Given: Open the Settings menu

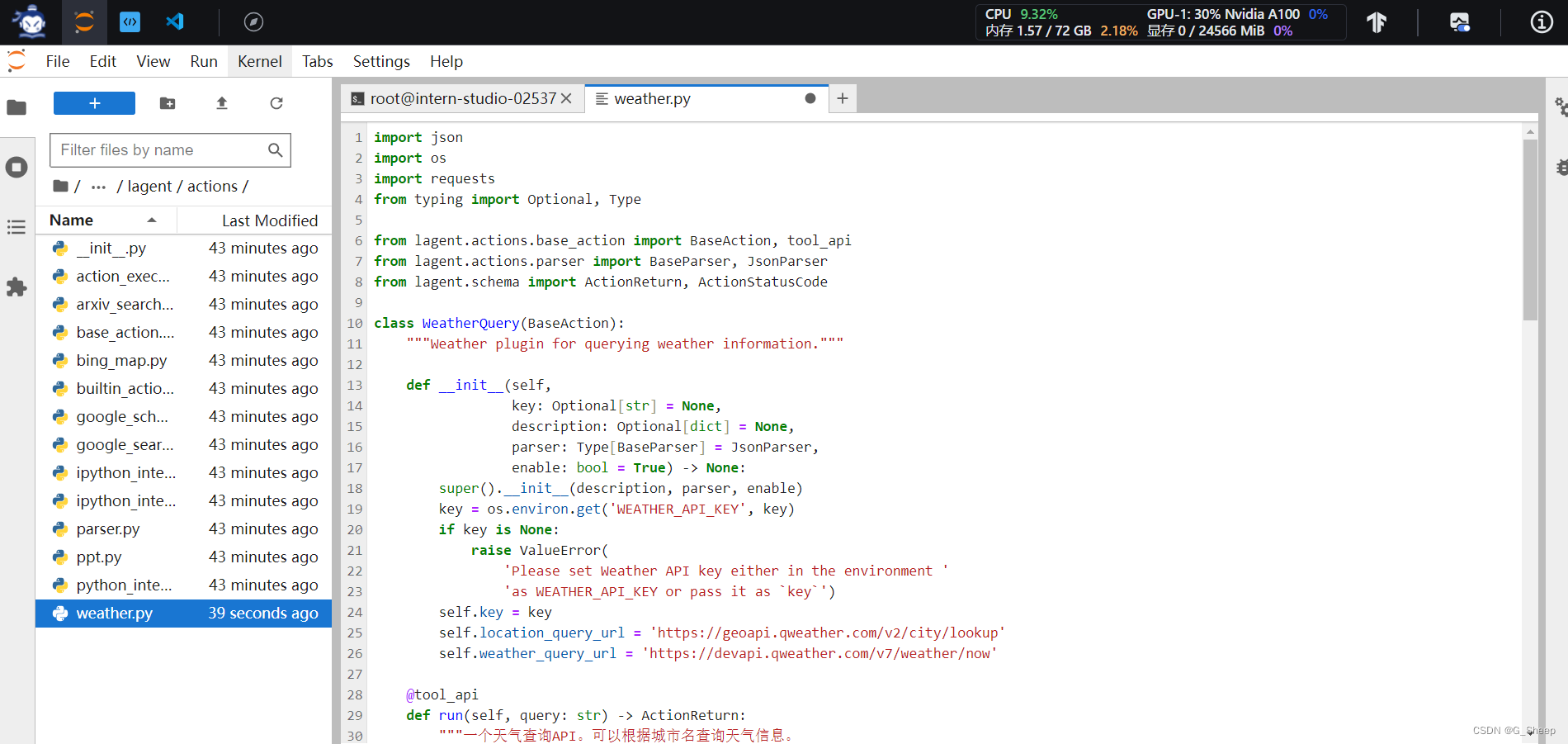Looking at the screenshot, I should [381, 62].
